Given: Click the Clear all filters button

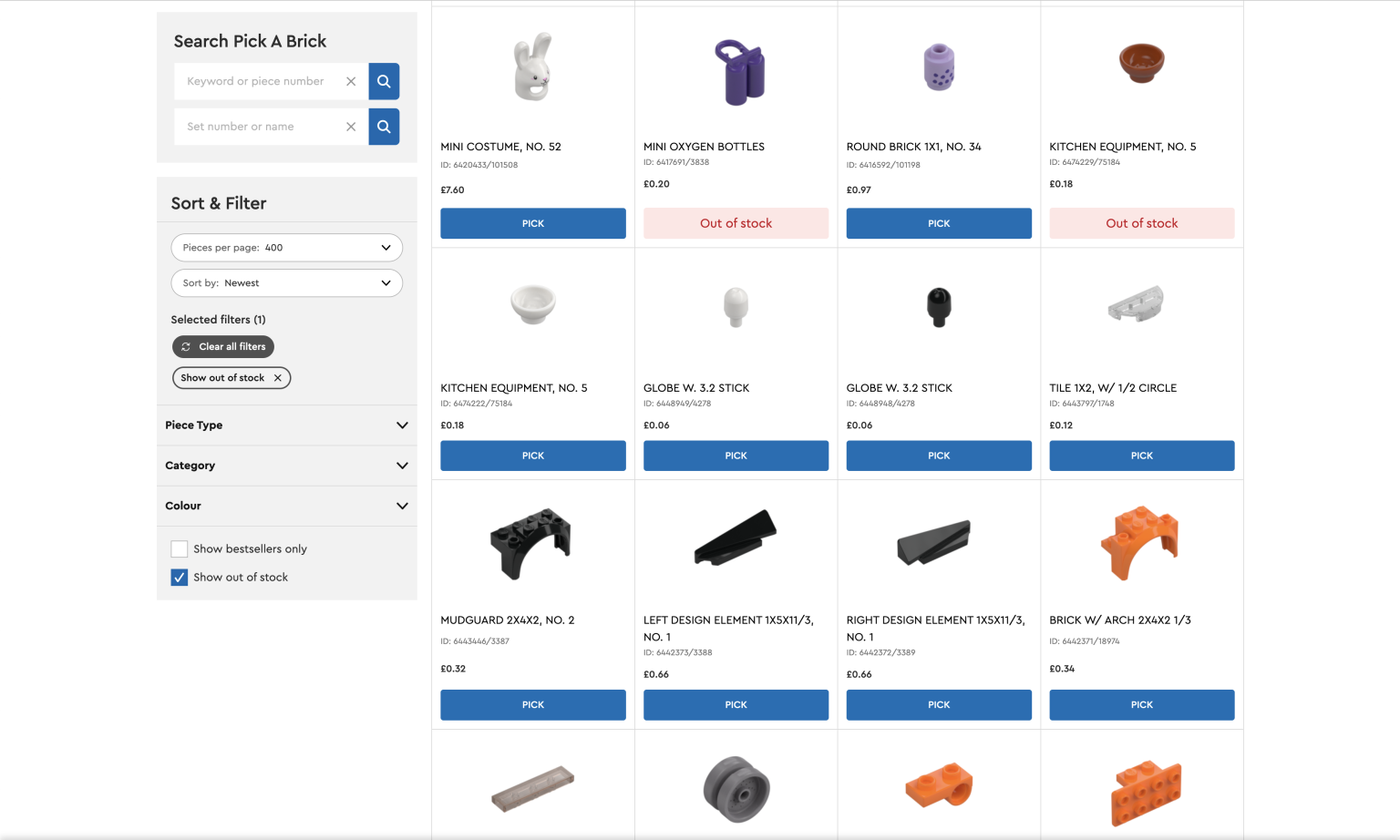Looking at the screenshot, I should (223, 346).
